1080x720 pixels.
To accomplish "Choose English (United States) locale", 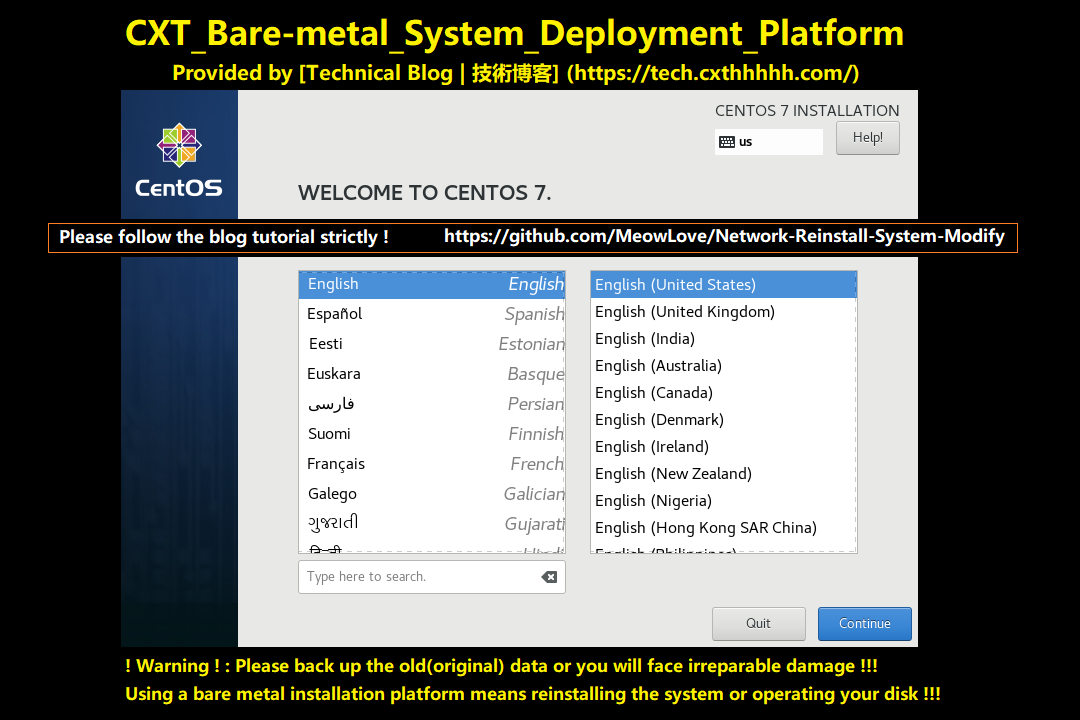I will tap(723, 285).
